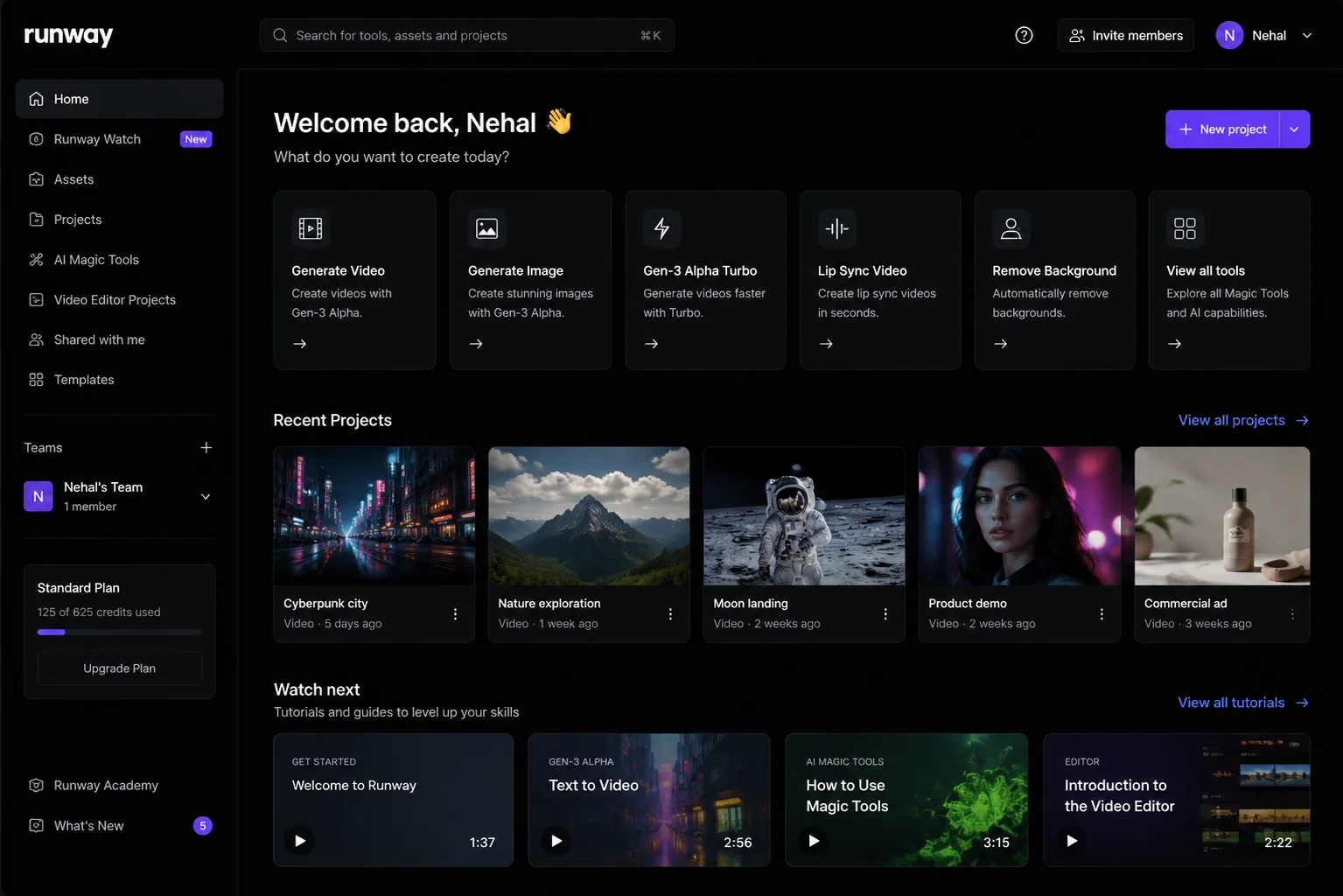Open the help question mark icon
This screenshot has width=1343, height=896.
click(x=1024, y=35)
